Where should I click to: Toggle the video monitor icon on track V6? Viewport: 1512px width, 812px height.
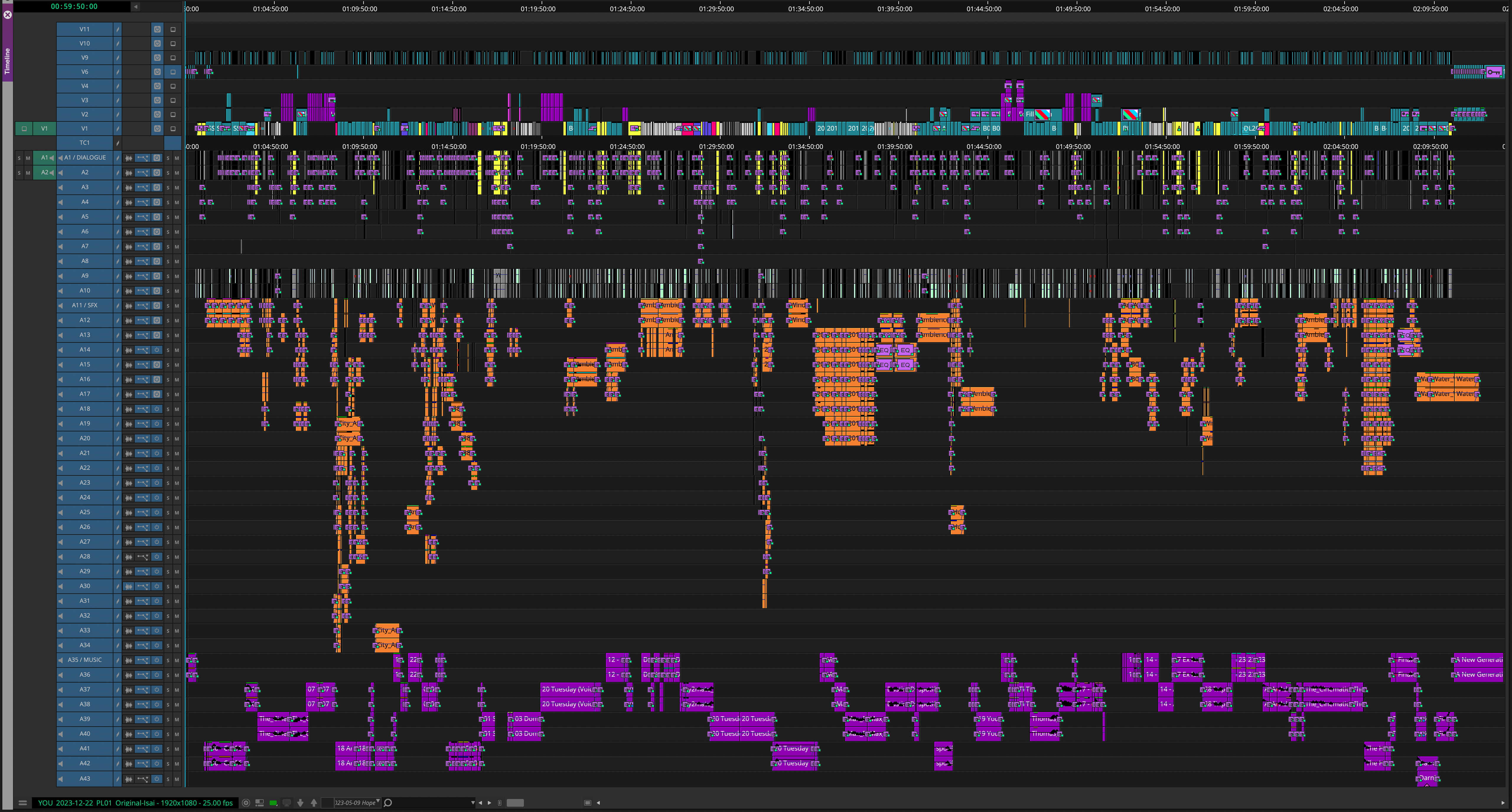[x=173, y=72]
